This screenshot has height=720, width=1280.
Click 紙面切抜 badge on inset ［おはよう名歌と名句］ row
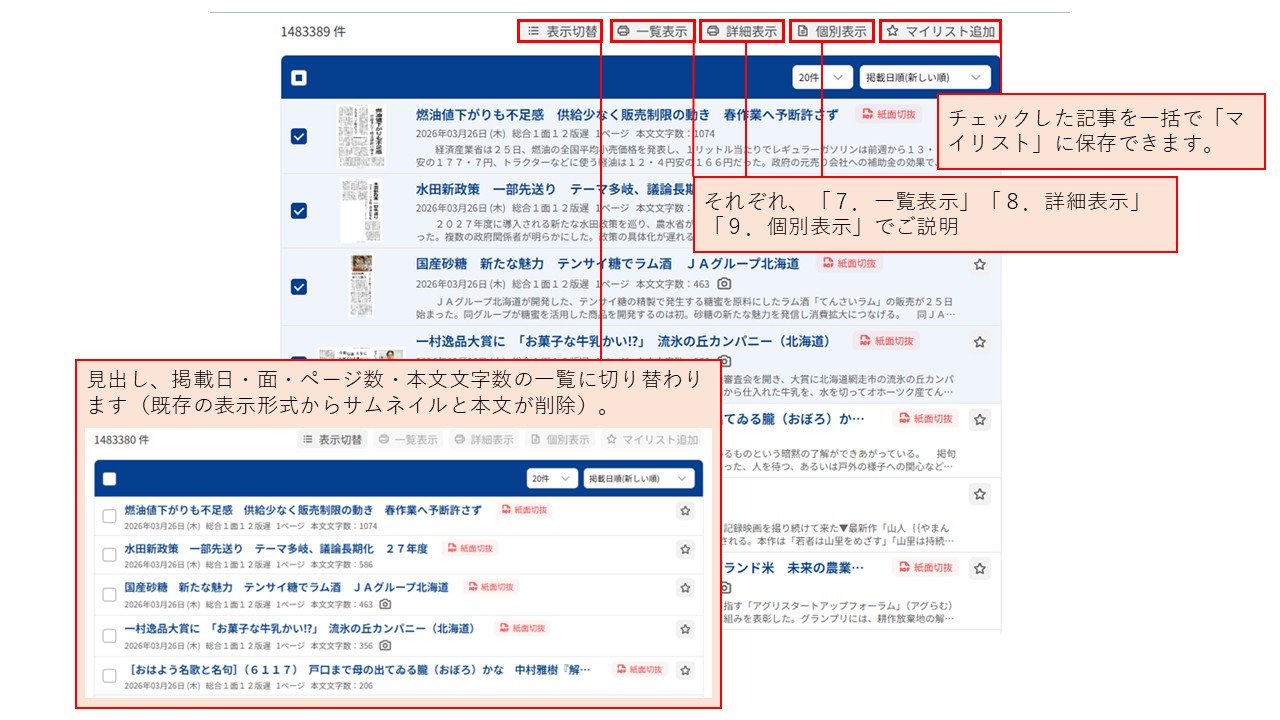638,669
